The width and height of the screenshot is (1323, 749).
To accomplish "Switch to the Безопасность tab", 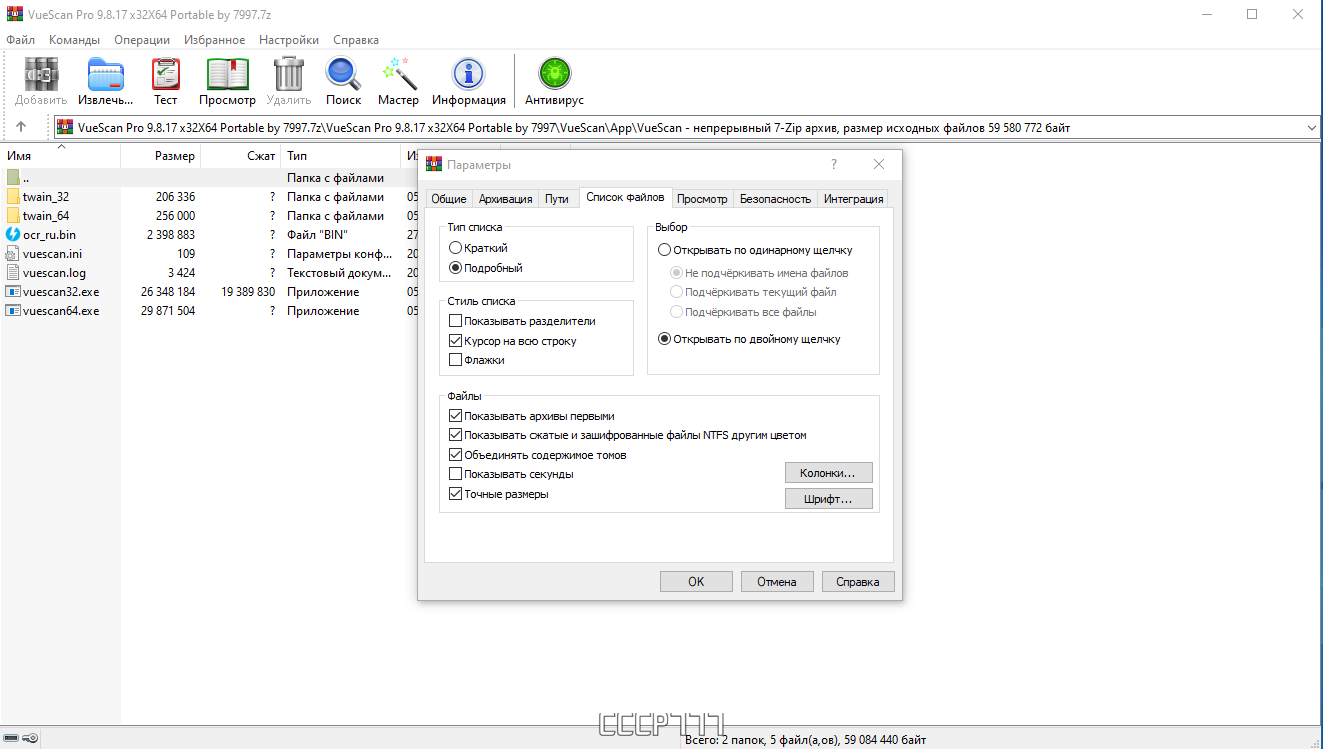I will point(775,199).
